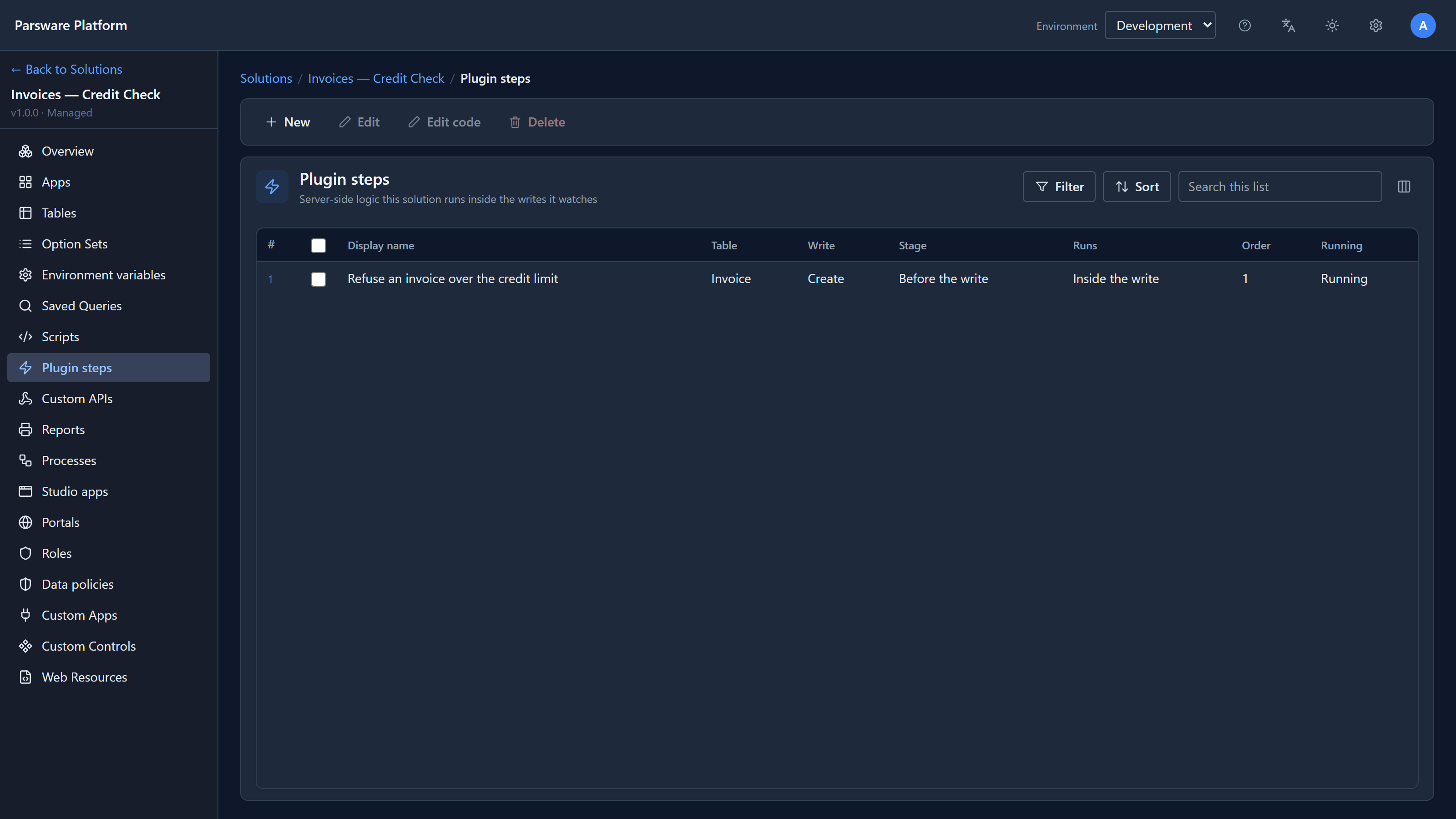Click the Display name column header

click(380, 245)
